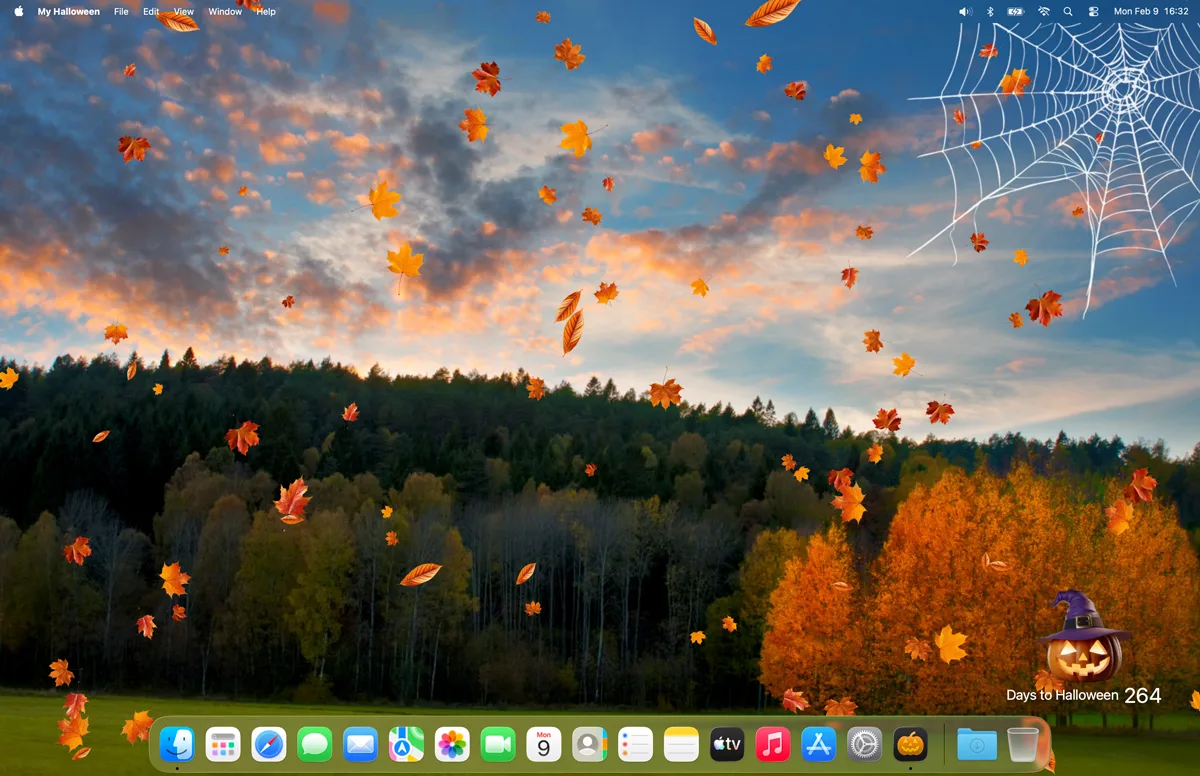Expand the My Halloween app menu
This screenshot has width=1200, height=776.
click(68, 12)
